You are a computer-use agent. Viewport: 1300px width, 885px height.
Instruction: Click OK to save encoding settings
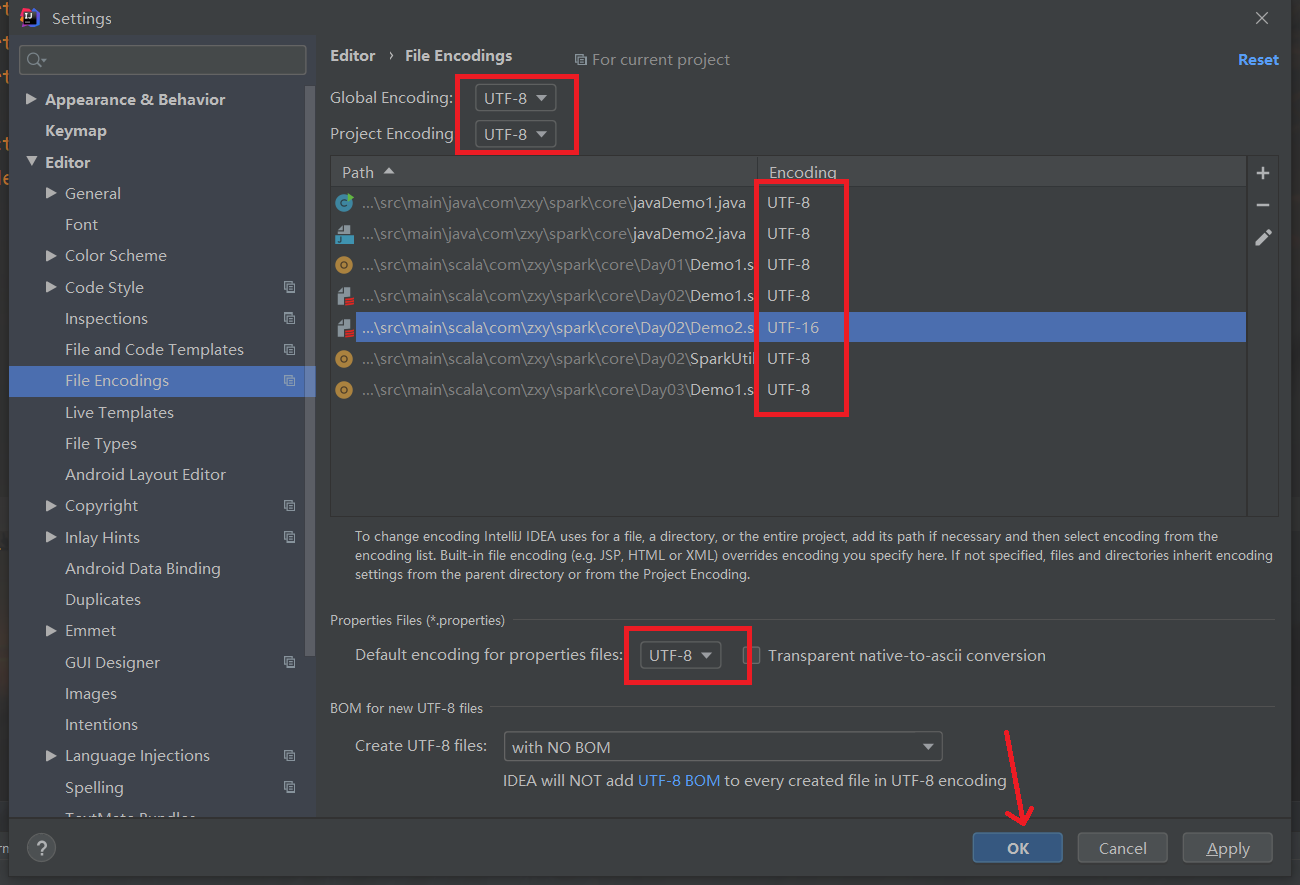(1017, 847)
